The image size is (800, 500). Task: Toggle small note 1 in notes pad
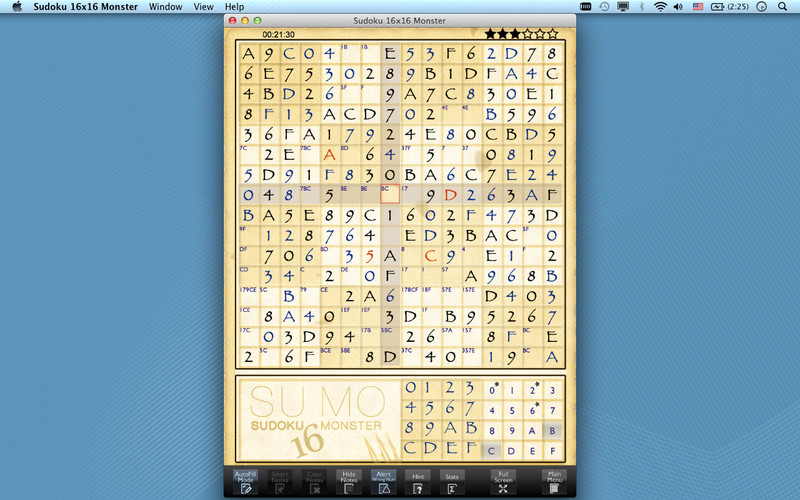(x=512, y=390)
